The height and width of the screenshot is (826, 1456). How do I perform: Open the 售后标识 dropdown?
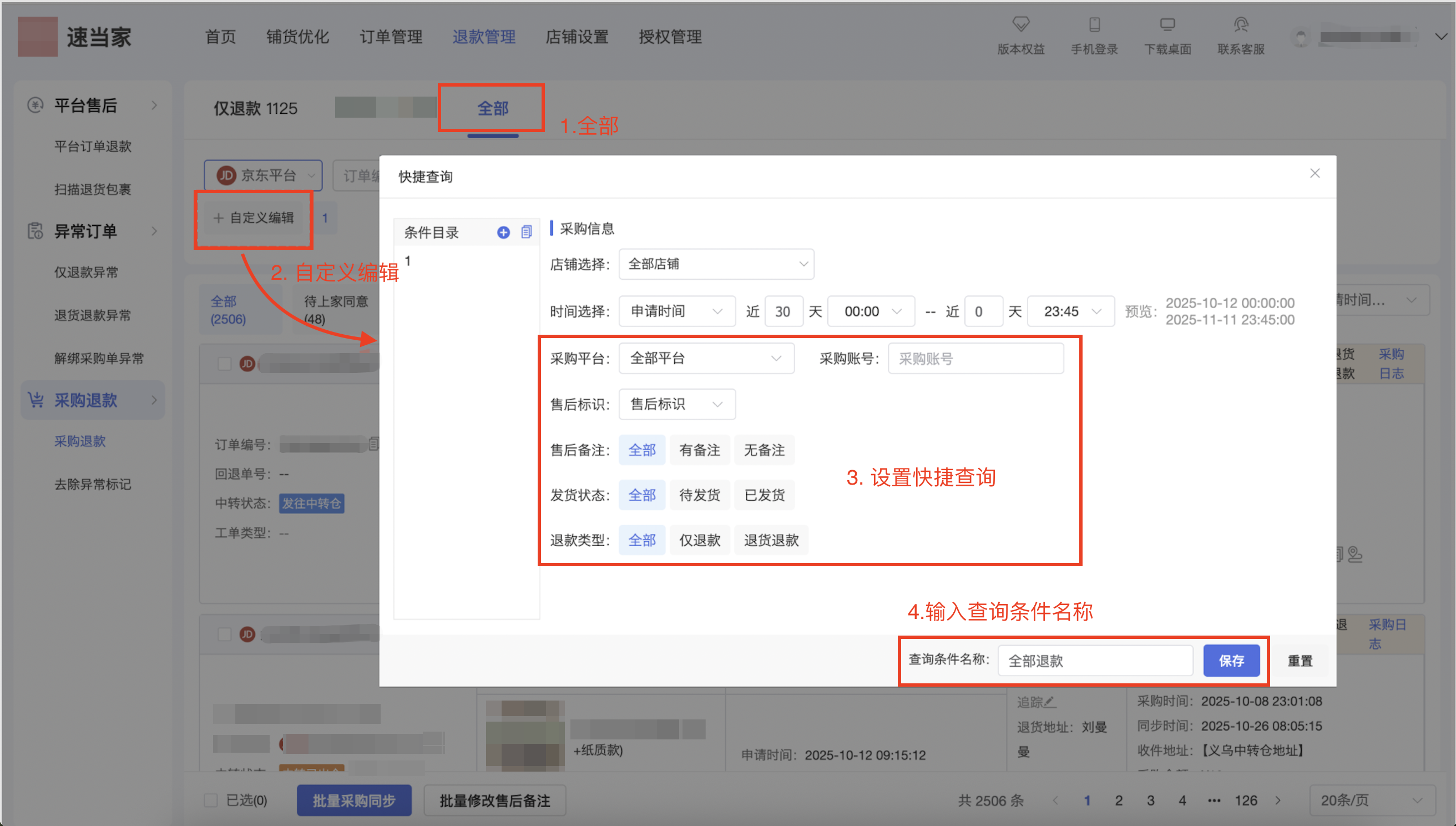pyautogui.click(x=677, y=404)
